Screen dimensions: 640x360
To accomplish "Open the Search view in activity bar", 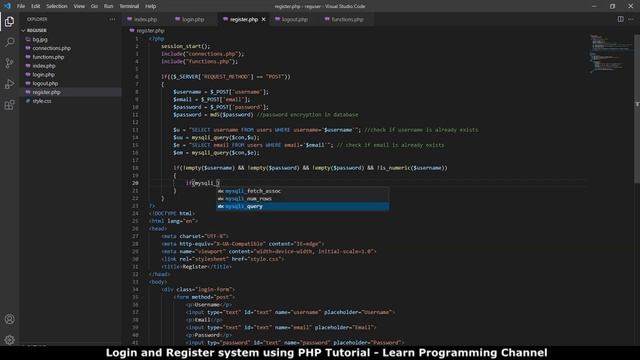I will click(9, 42).
